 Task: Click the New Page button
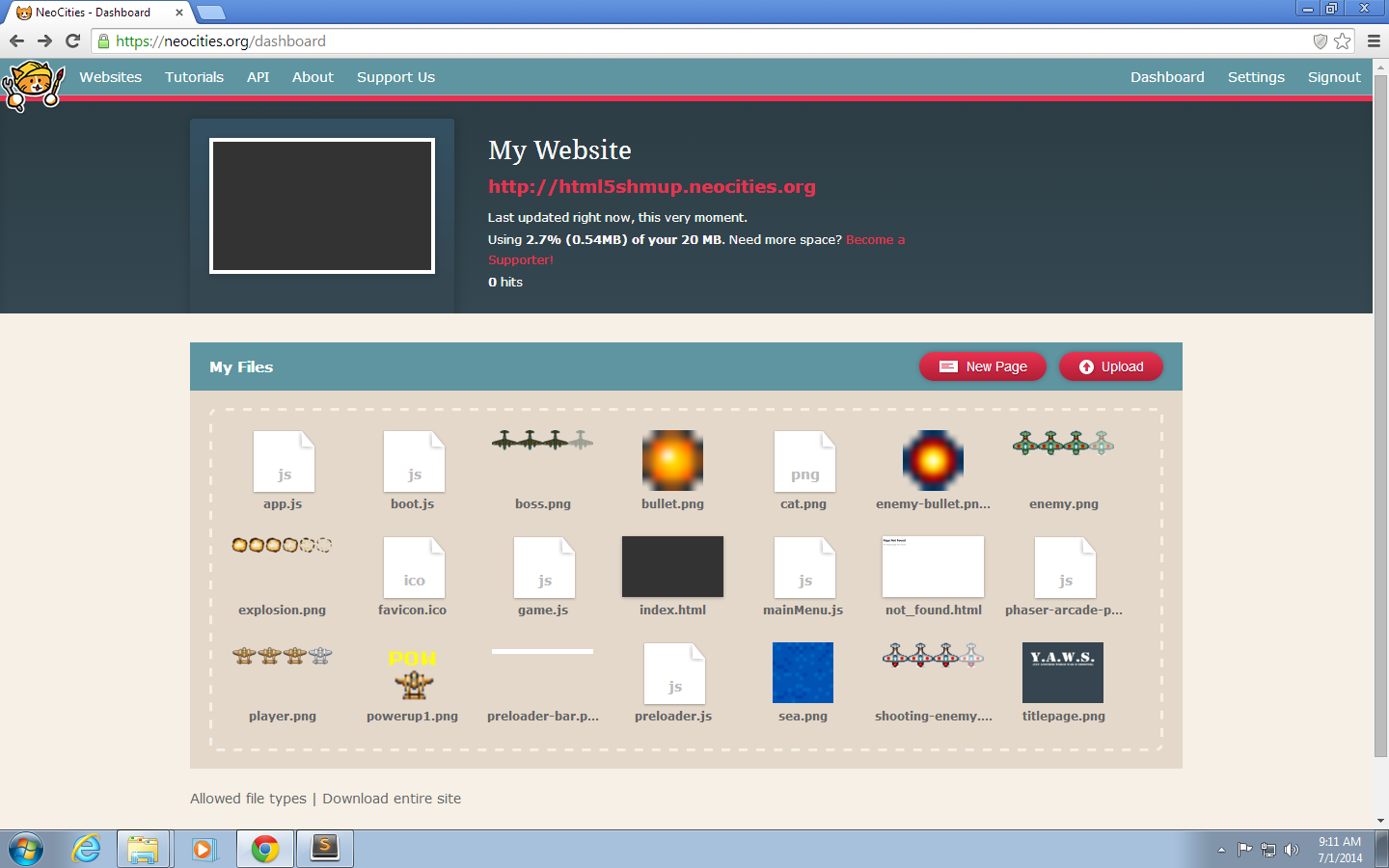point(982,366)
